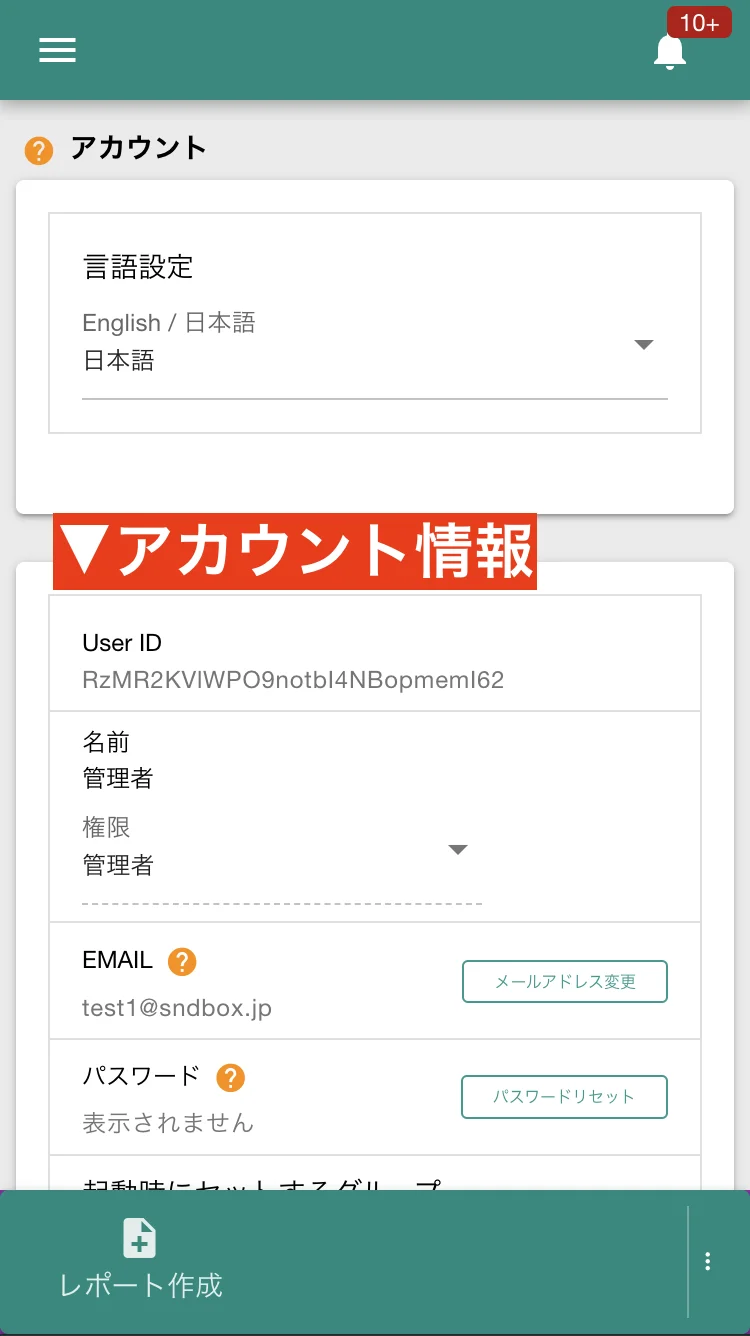This screenshot has width=750, height=1336.
Task: Click パスワードリセット button
Action: pyautogui.click(x=564, y=1097)
